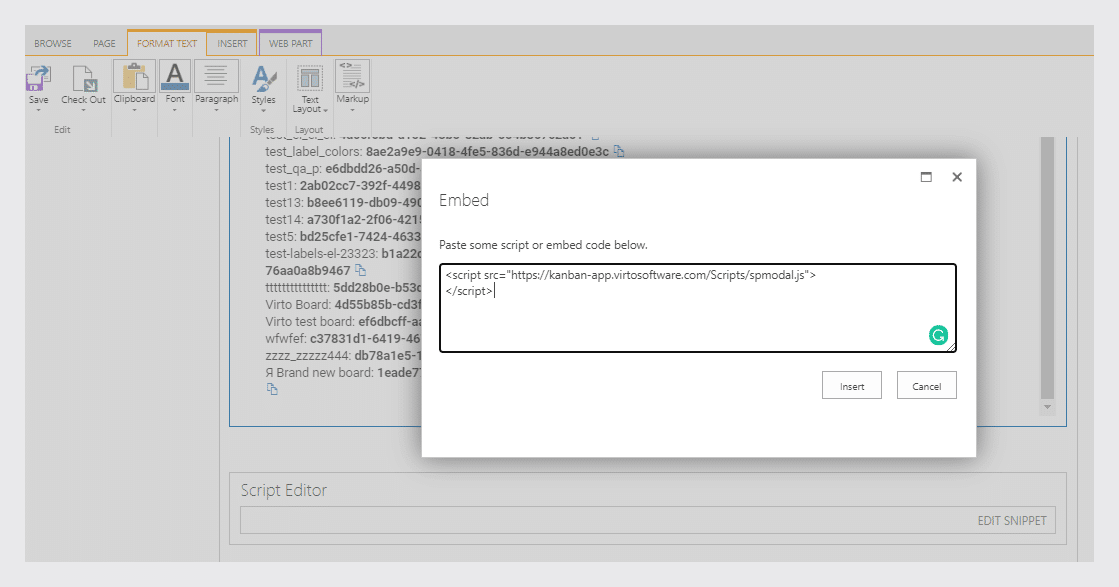Select the Format Text tab
Image resolution: width=1119 pixels, height=587 pixels.
pos(167,44)
